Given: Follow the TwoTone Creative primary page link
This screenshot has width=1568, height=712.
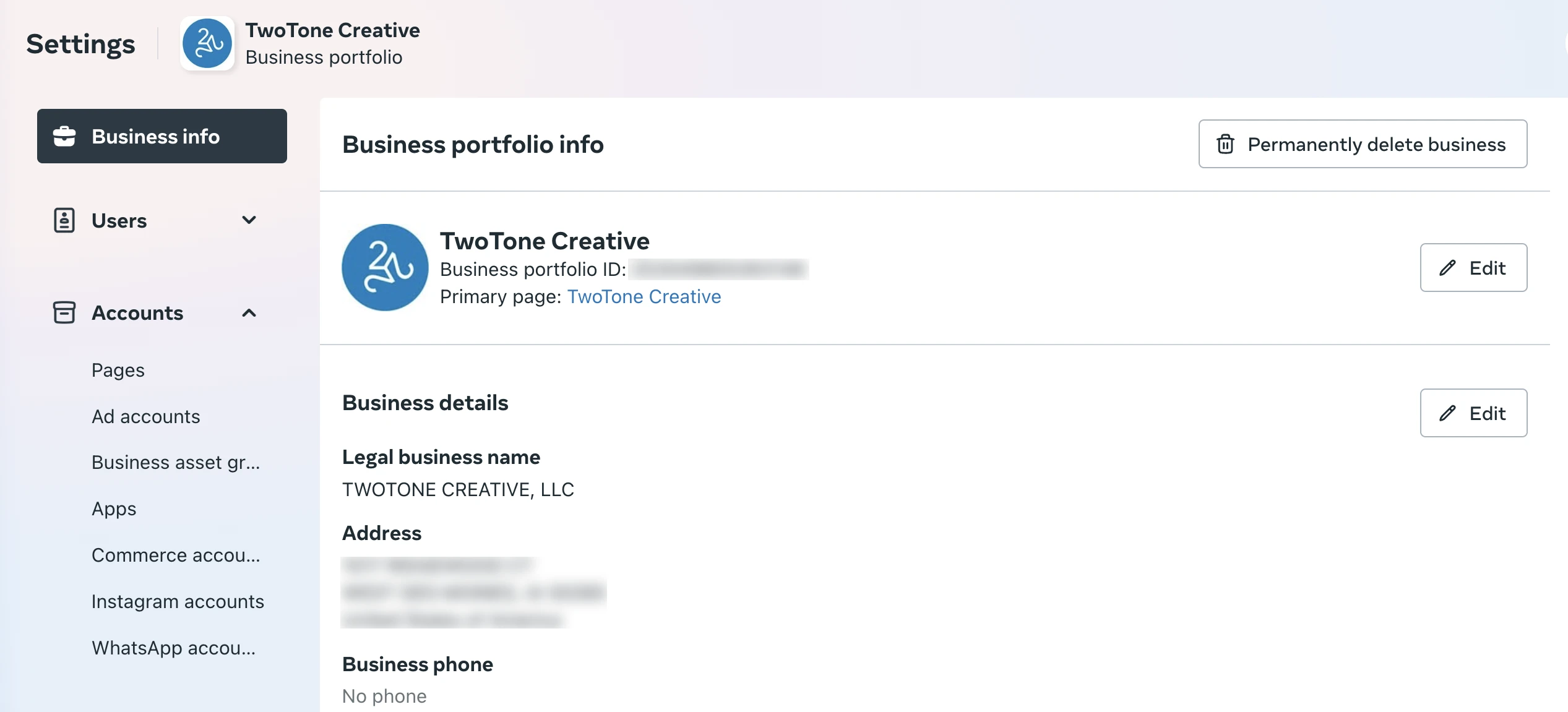Looking at the screenshot, I should (x=644, y=297).
